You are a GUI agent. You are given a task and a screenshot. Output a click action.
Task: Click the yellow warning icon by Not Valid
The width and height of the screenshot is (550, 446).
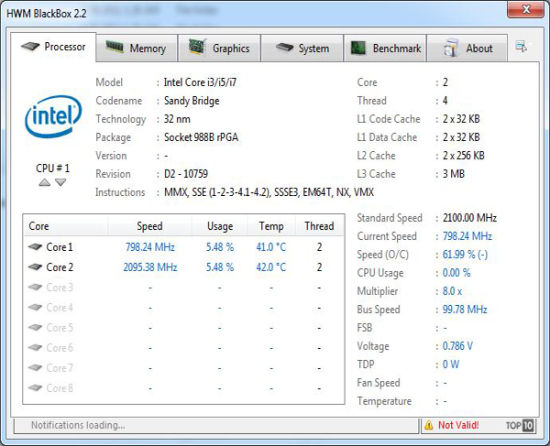tap(429, 425)
